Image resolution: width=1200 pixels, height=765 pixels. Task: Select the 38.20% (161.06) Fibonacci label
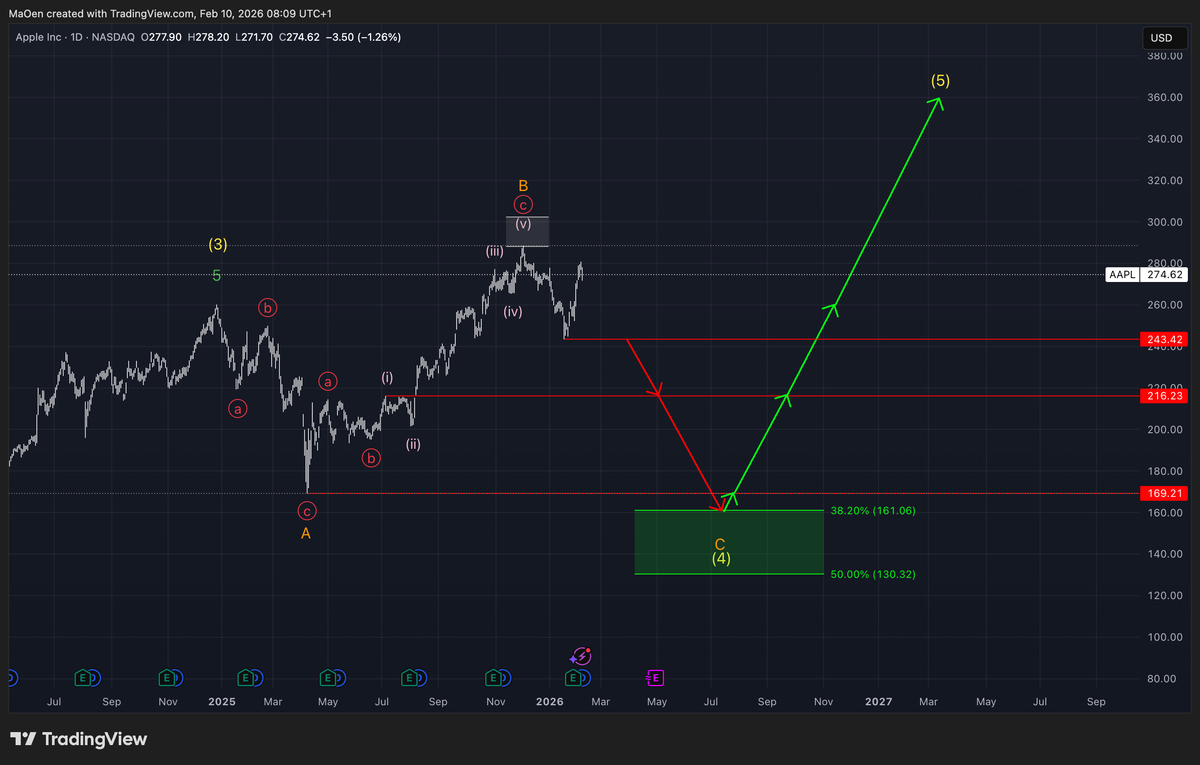pos(873,510)
